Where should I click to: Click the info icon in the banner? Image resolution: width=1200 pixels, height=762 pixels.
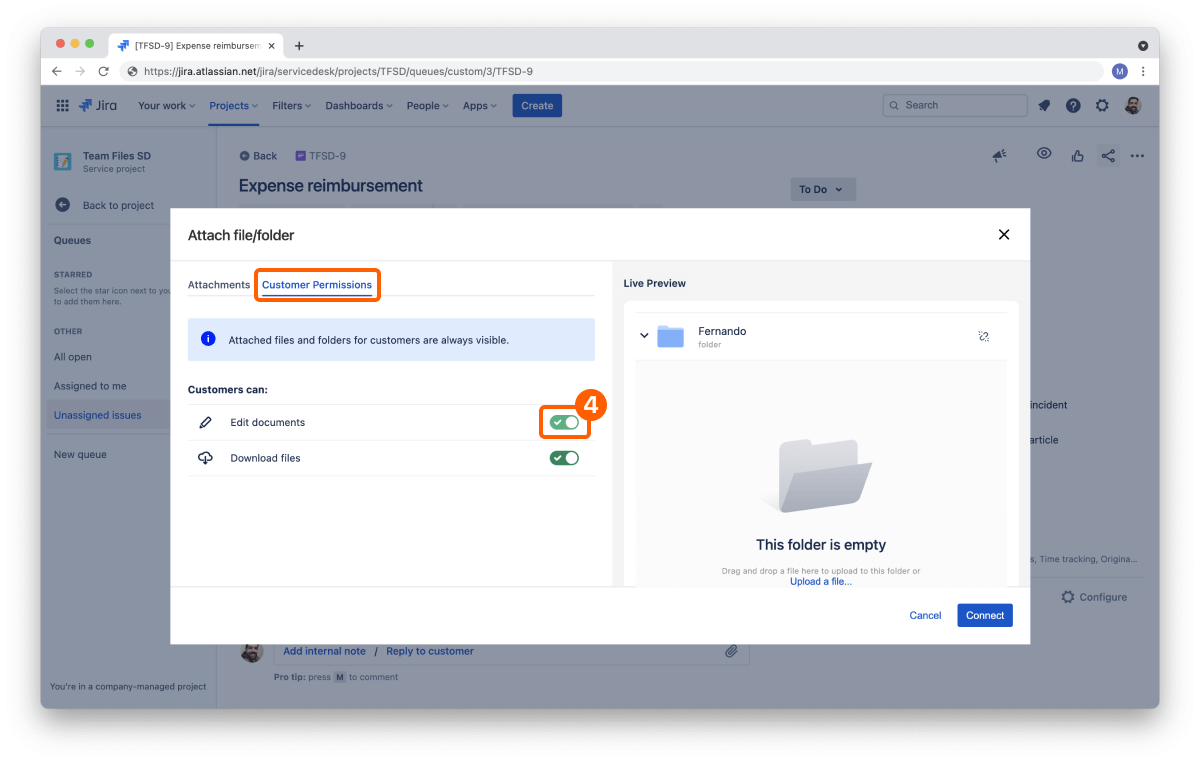[208, 339]
